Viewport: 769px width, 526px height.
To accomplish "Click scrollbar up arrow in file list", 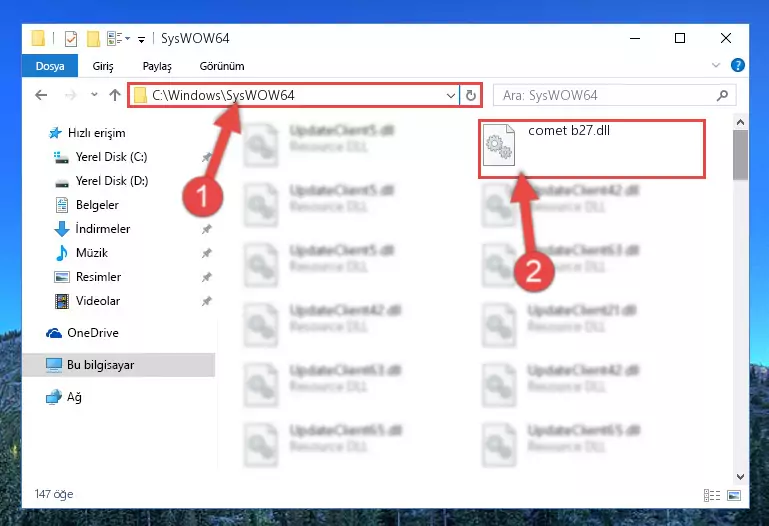I will 741,122.
